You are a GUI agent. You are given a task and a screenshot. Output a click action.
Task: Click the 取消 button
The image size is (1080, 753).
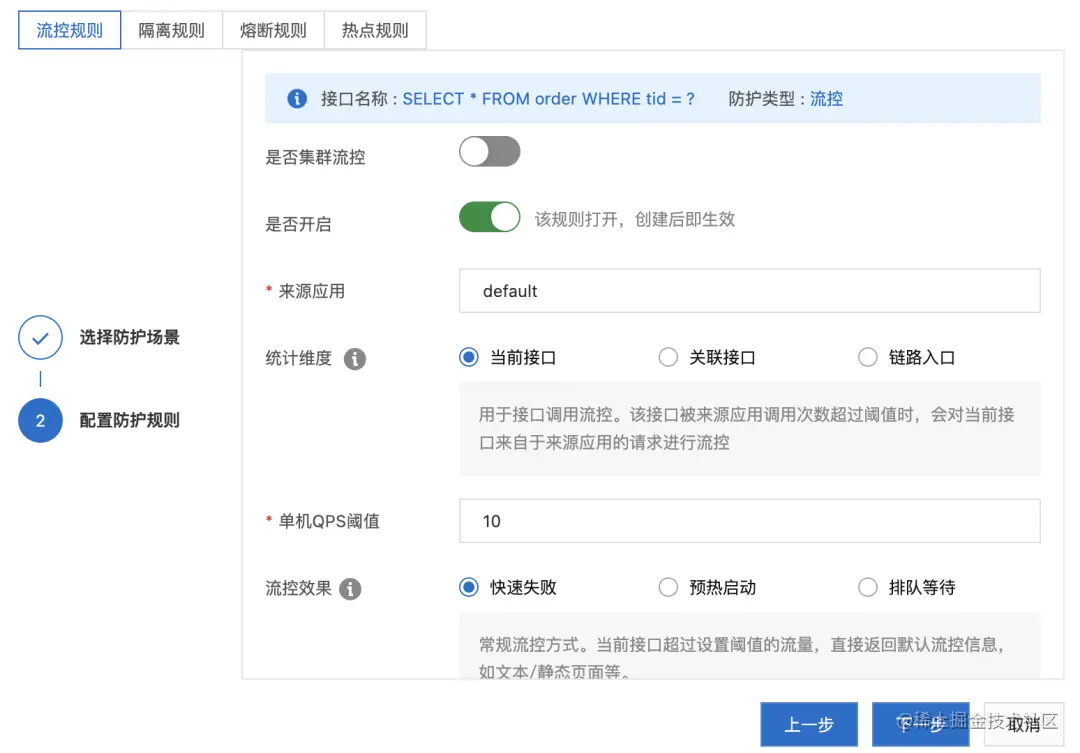pos(1024,724)
